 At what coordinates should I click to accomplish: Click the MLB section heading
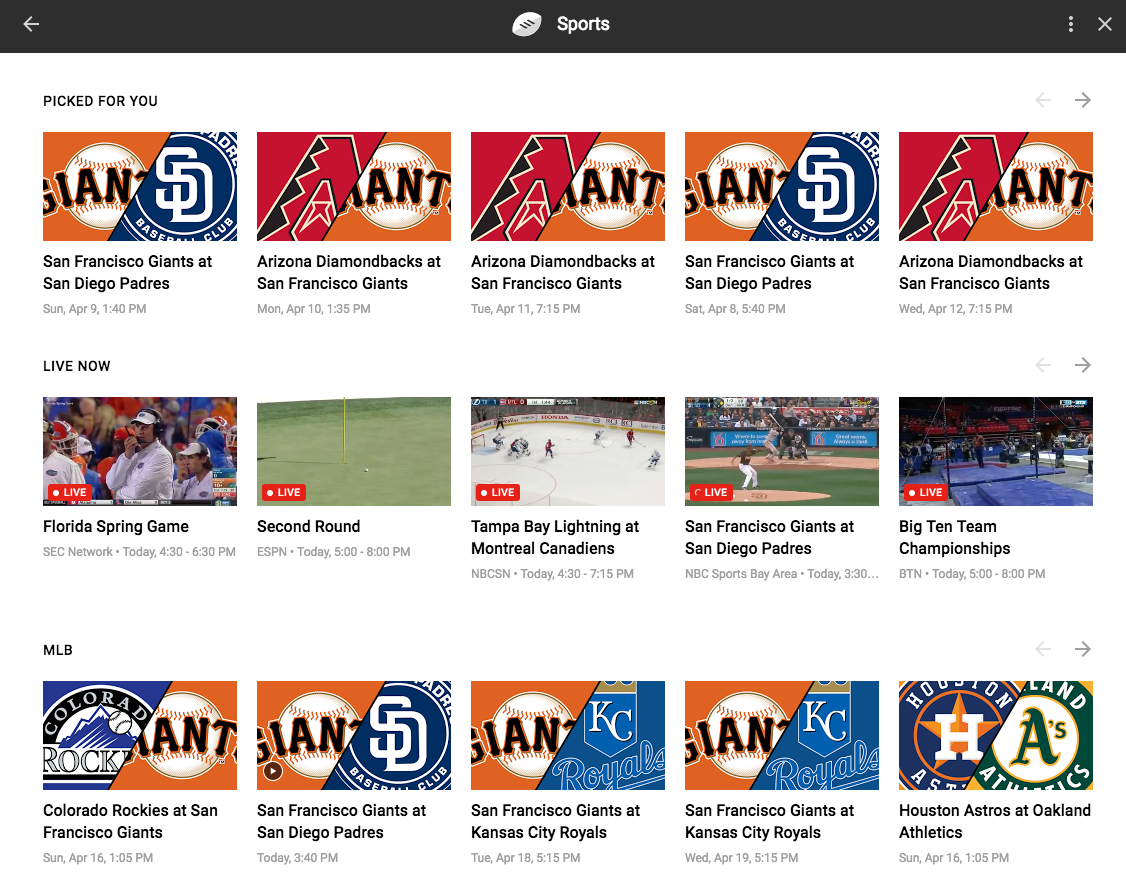[58, 650]
